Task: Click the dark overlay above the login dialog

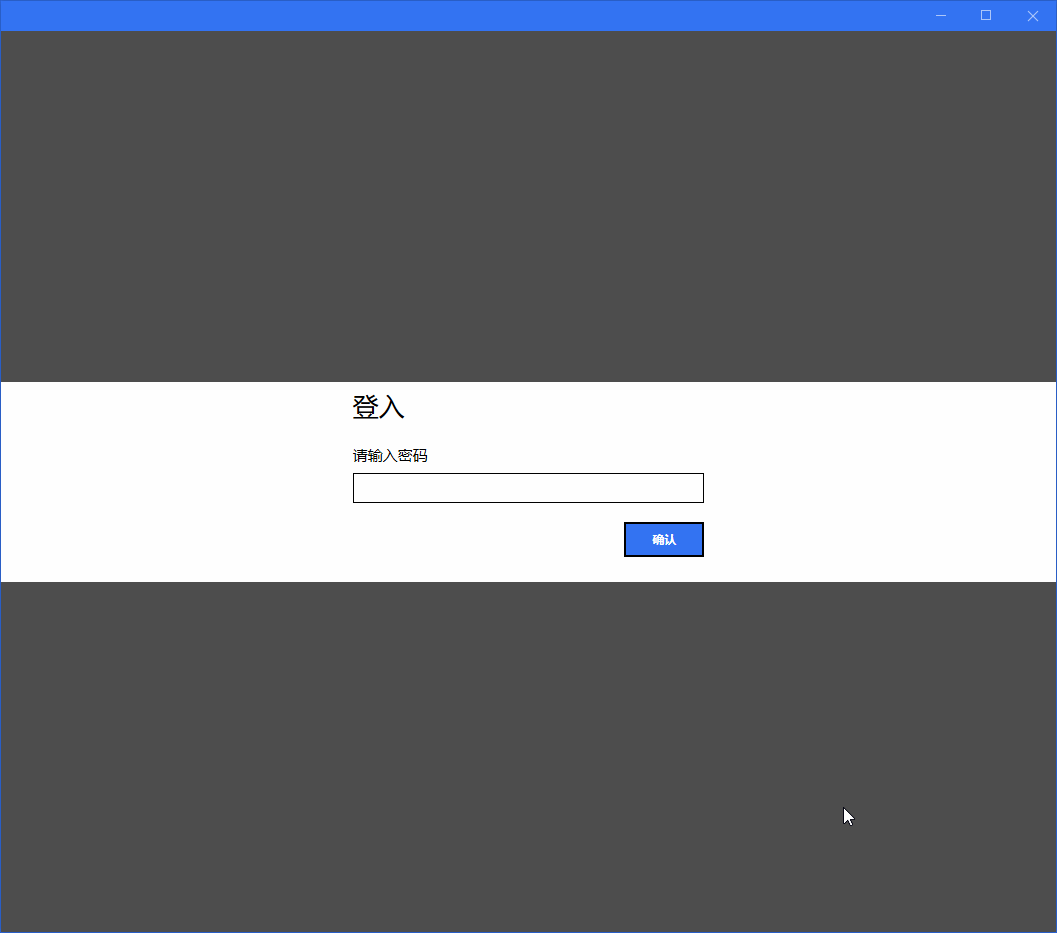Action: pyautogui.click(x=528, y=206)
